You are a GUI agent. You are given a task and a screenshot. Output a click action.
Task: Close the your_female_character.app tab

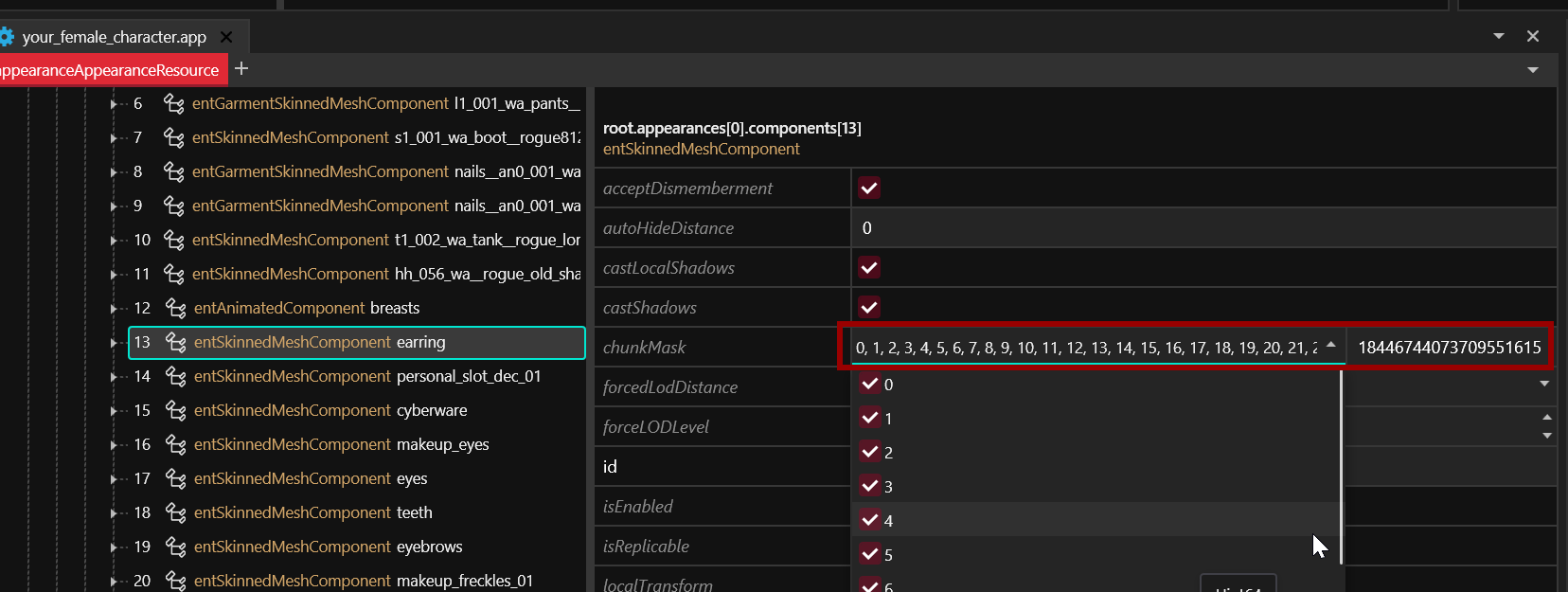click(x=226, y=37)
